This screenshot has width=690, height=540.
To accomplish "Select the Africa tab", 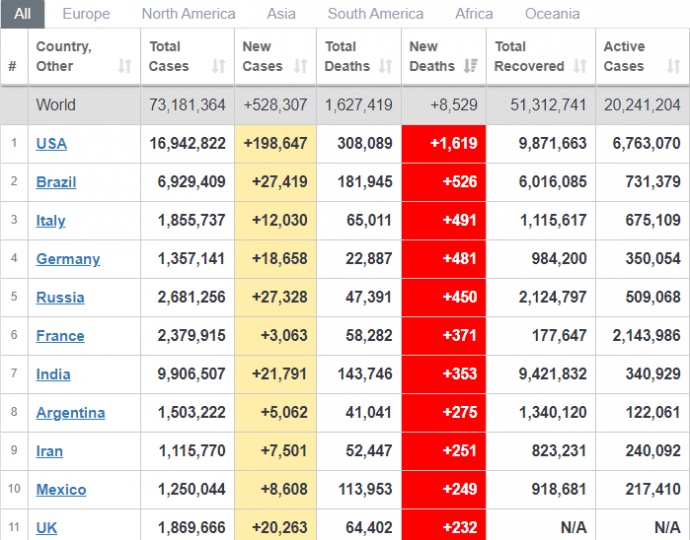I will click(474, 14).
